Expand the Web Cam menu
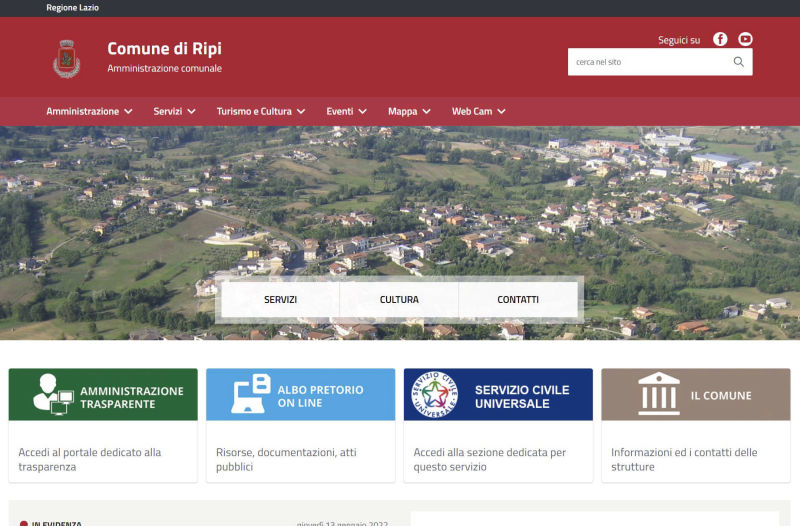The image size is (800, 526). (479, 111)
